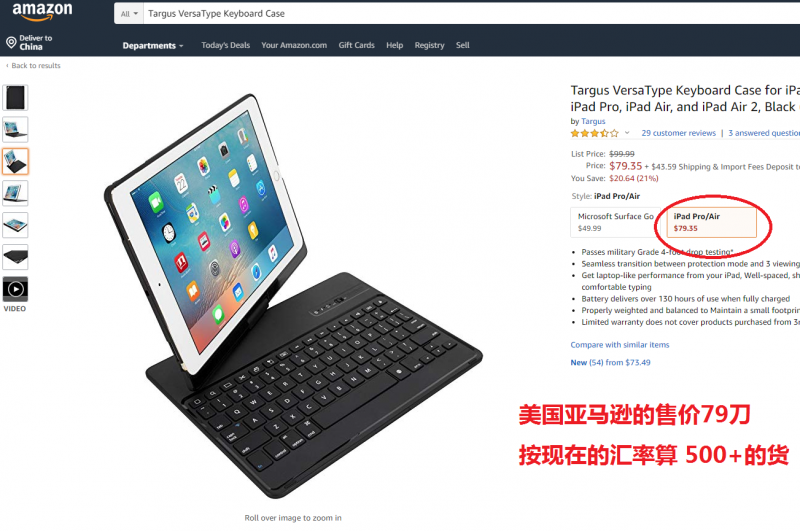Open the Deliver to China location pin
This screenshot has height=531, width=800.
tap(11, 42)
